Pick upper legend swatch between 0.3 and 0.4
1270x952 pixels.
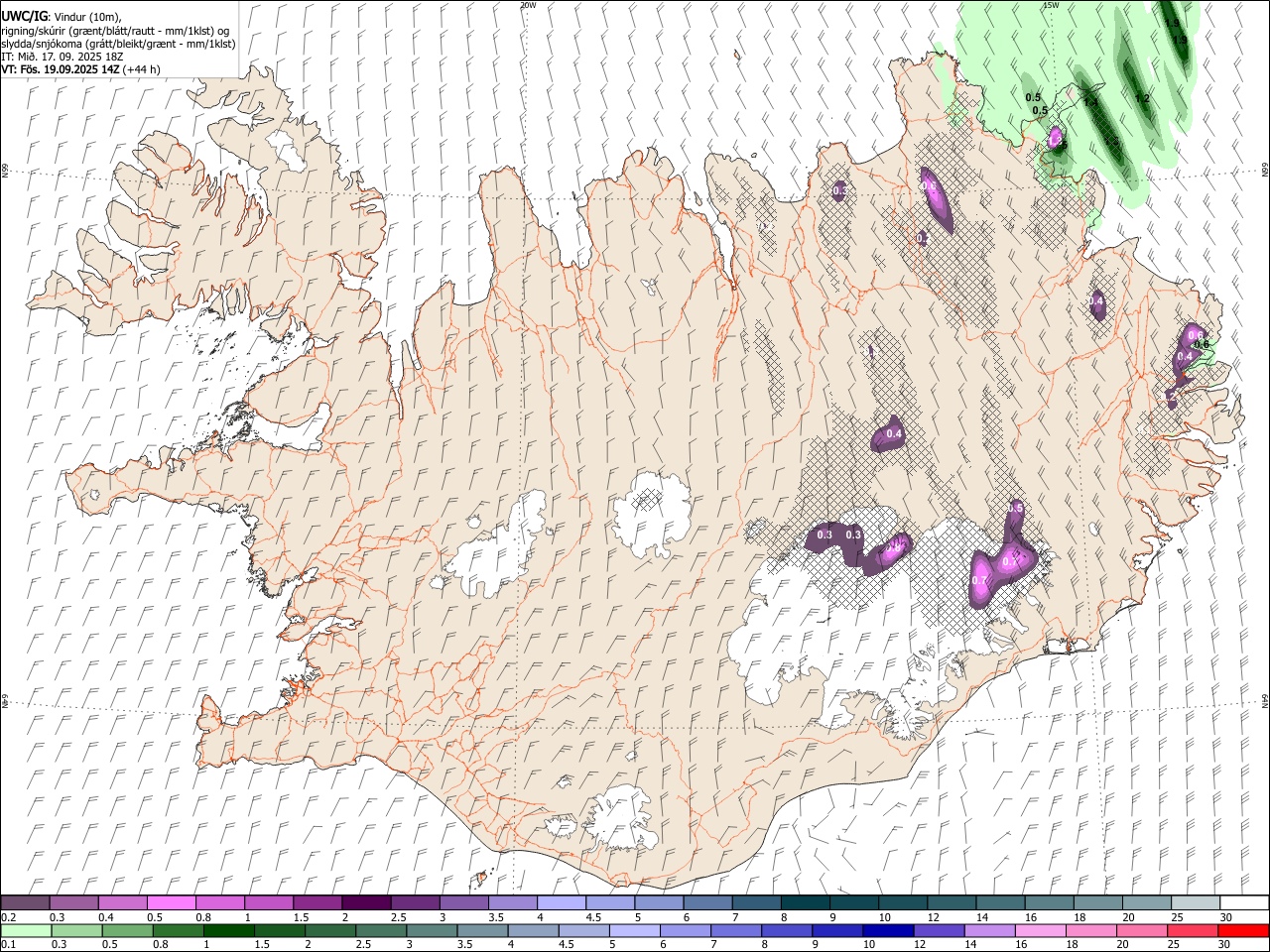point(74,903)
